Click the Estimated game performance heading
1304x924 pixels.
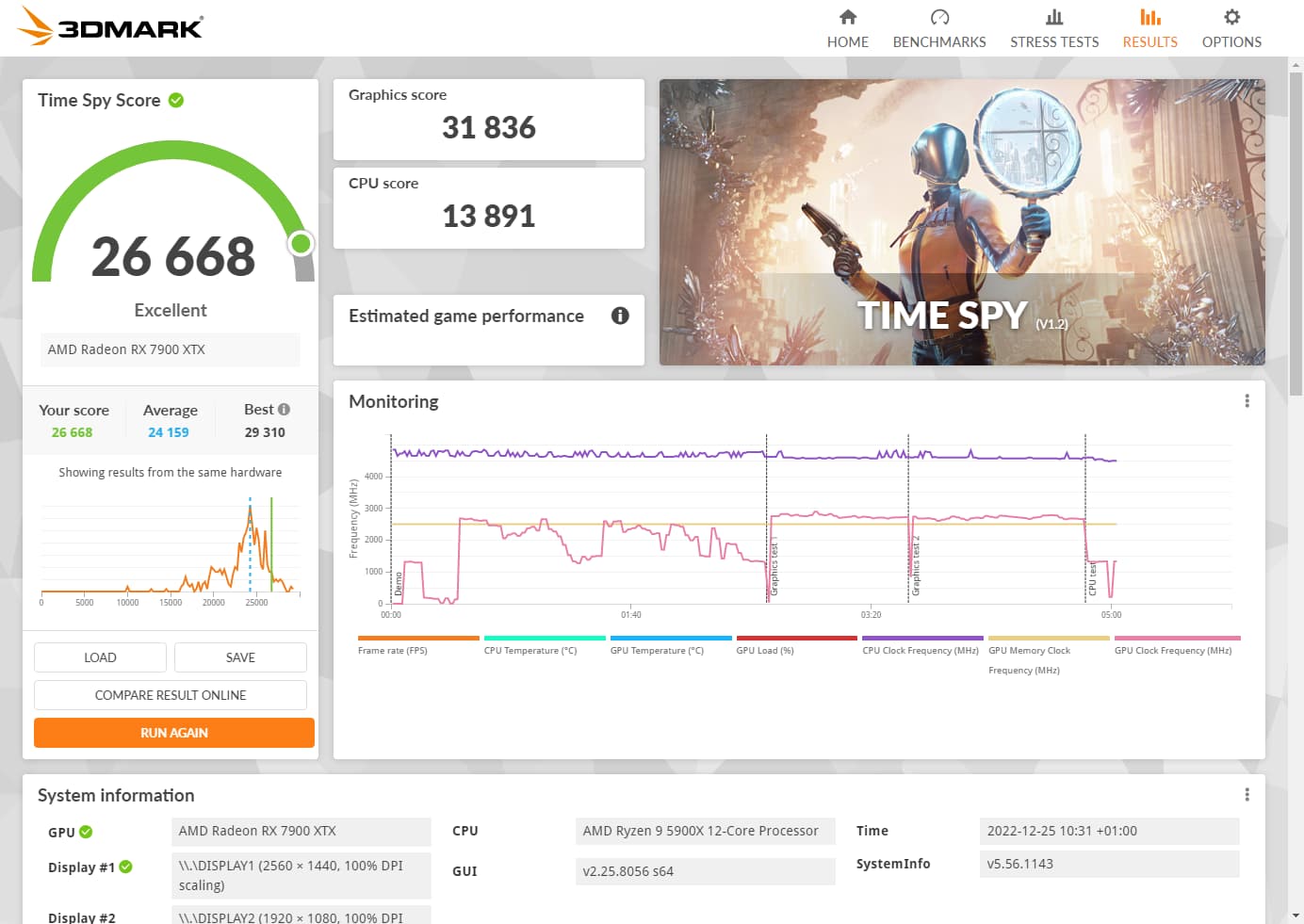[x=466, y=316]
